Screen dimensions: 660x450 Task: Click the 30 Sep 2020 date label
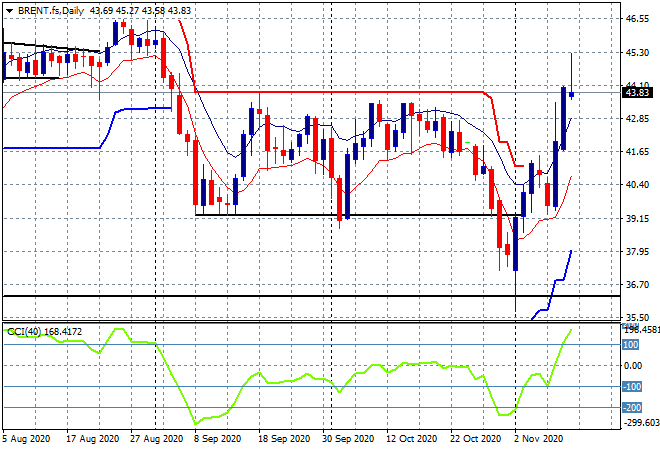(348, 439)
